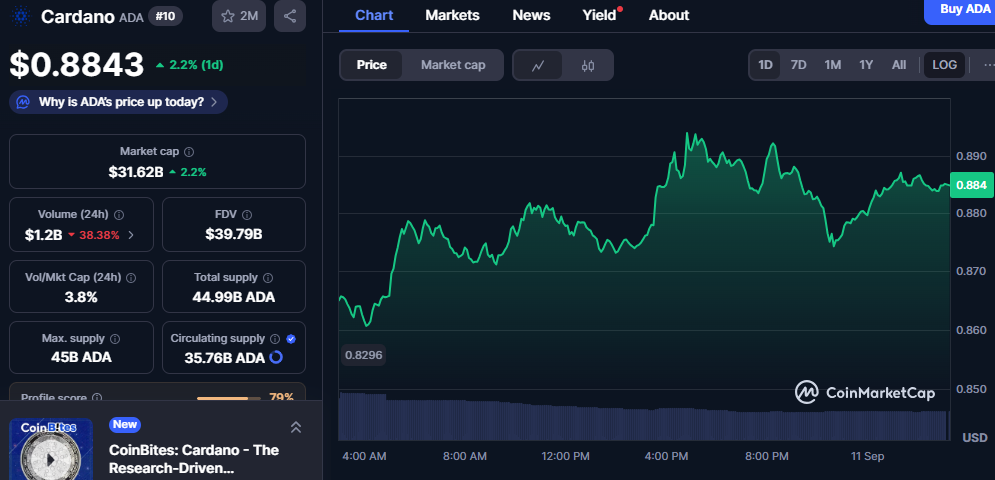
Task: Open CoinBites: Cardano article title
Action: tap(194, 459)
